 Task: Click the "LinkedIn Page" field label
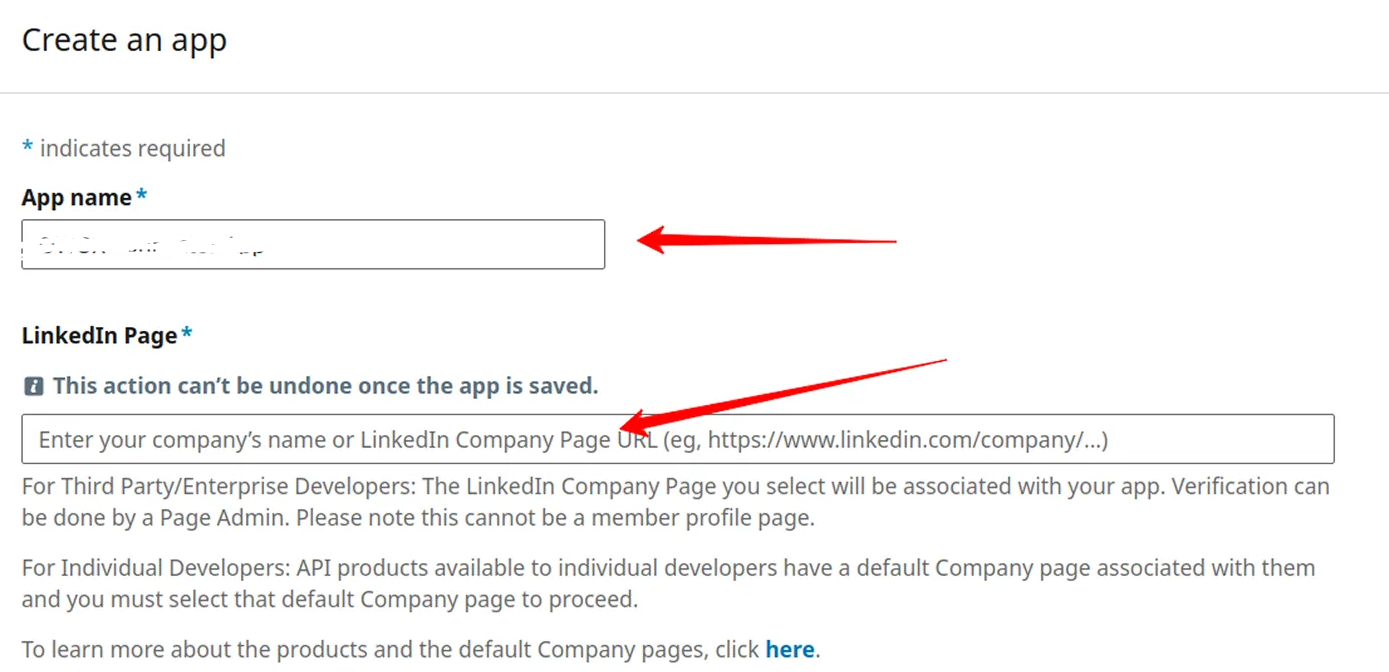[x=99, y=335]
